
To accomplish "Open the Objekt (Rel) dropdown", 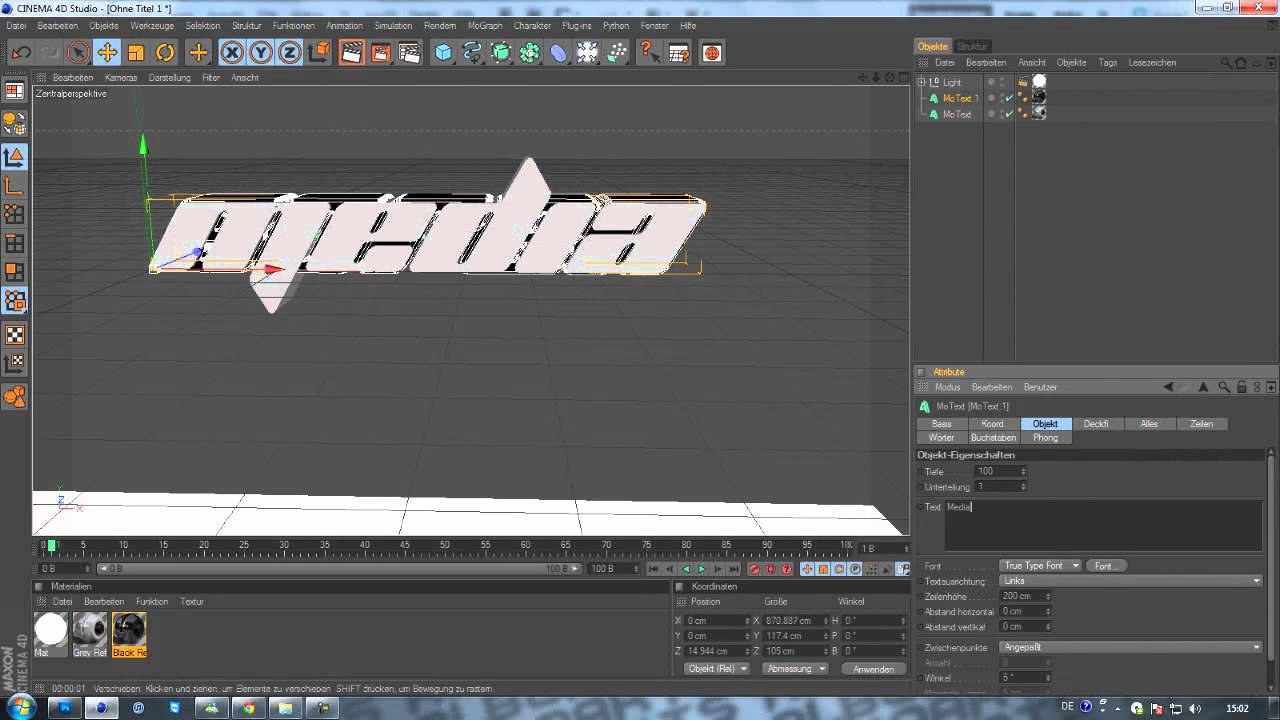I will [x=716, y=669].
